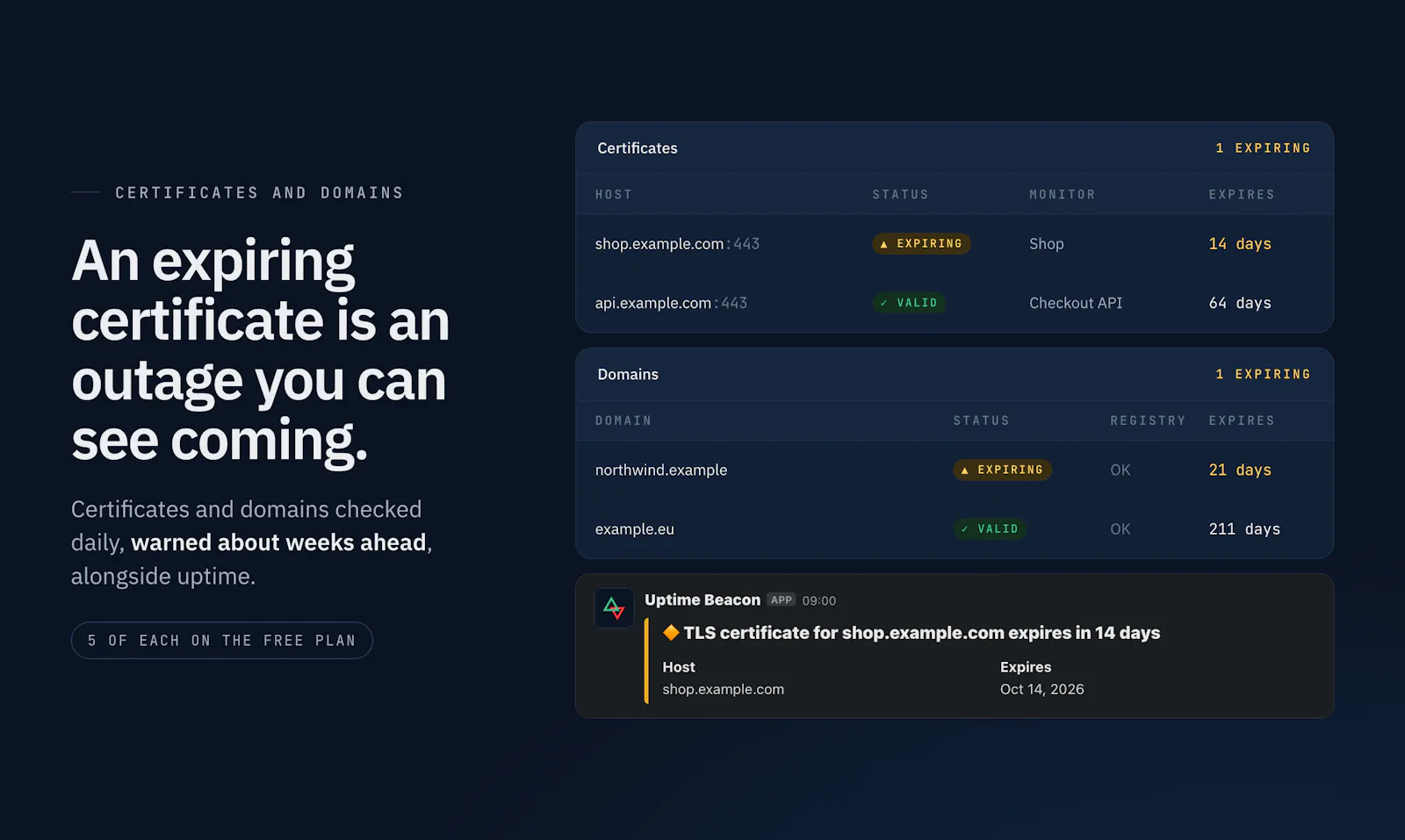Viewport: 1405px width, 840px height.
Task: Click the EXPIRING badge for northwind.example
Action: 1002,470
